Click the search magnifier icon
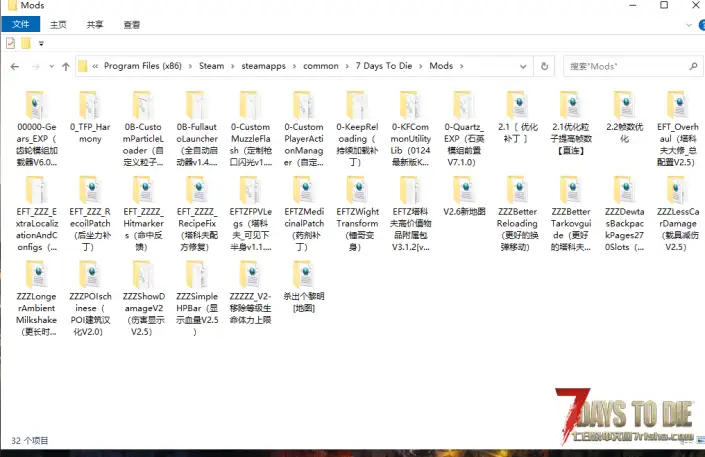Screen dimensions: 705x457 coord(693,67)
